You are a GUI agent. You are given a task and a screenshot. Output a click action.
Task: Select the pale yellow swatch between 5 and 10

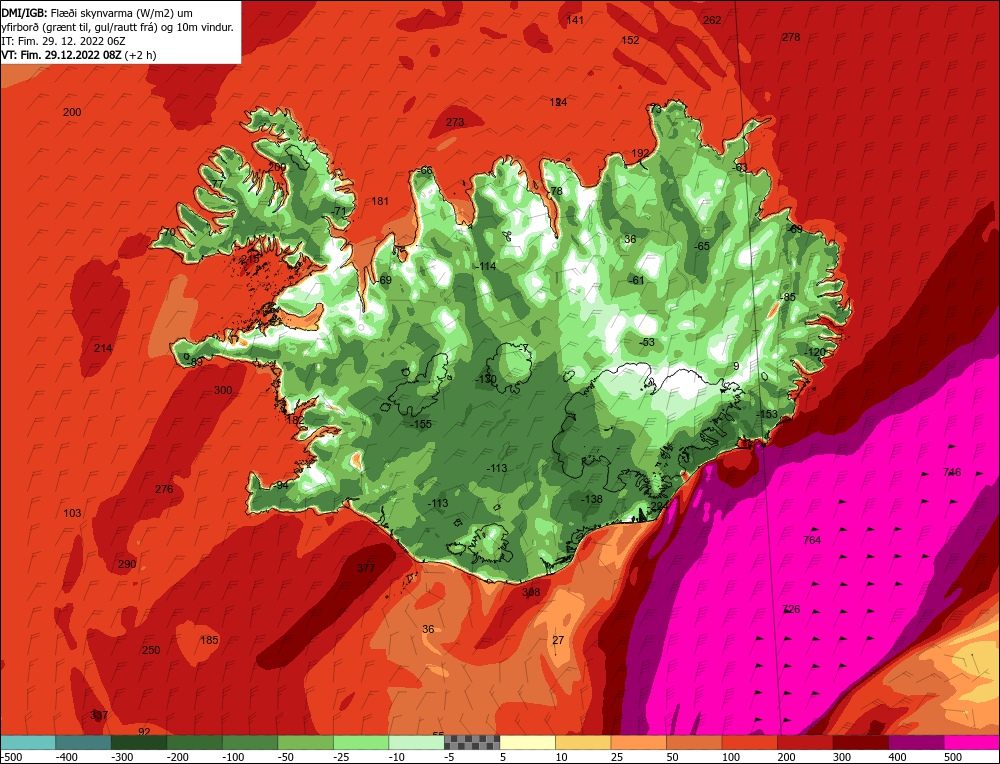click(x=527, y=742)
